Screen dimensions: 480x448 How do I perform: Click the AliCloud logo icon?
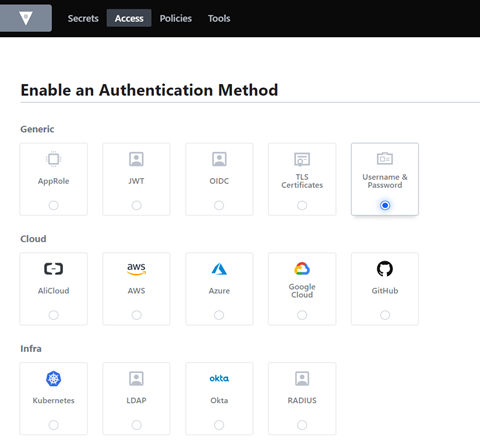pos(53,269)
